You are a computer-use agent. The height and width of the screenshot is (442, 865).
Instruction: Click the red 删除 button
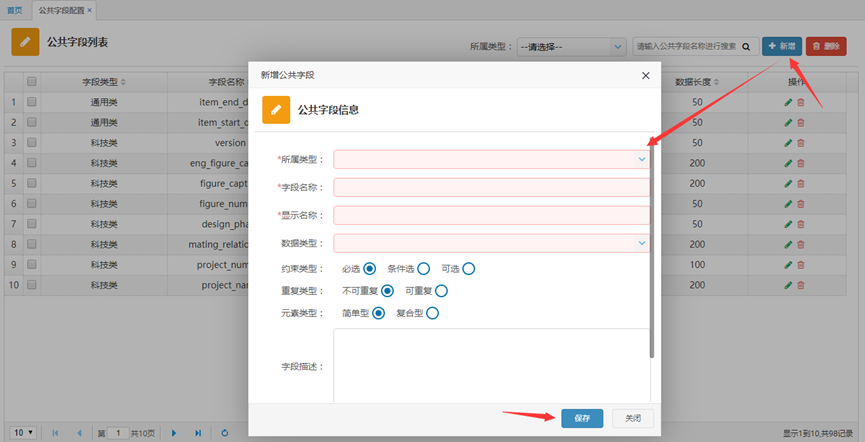coord(826,46)
